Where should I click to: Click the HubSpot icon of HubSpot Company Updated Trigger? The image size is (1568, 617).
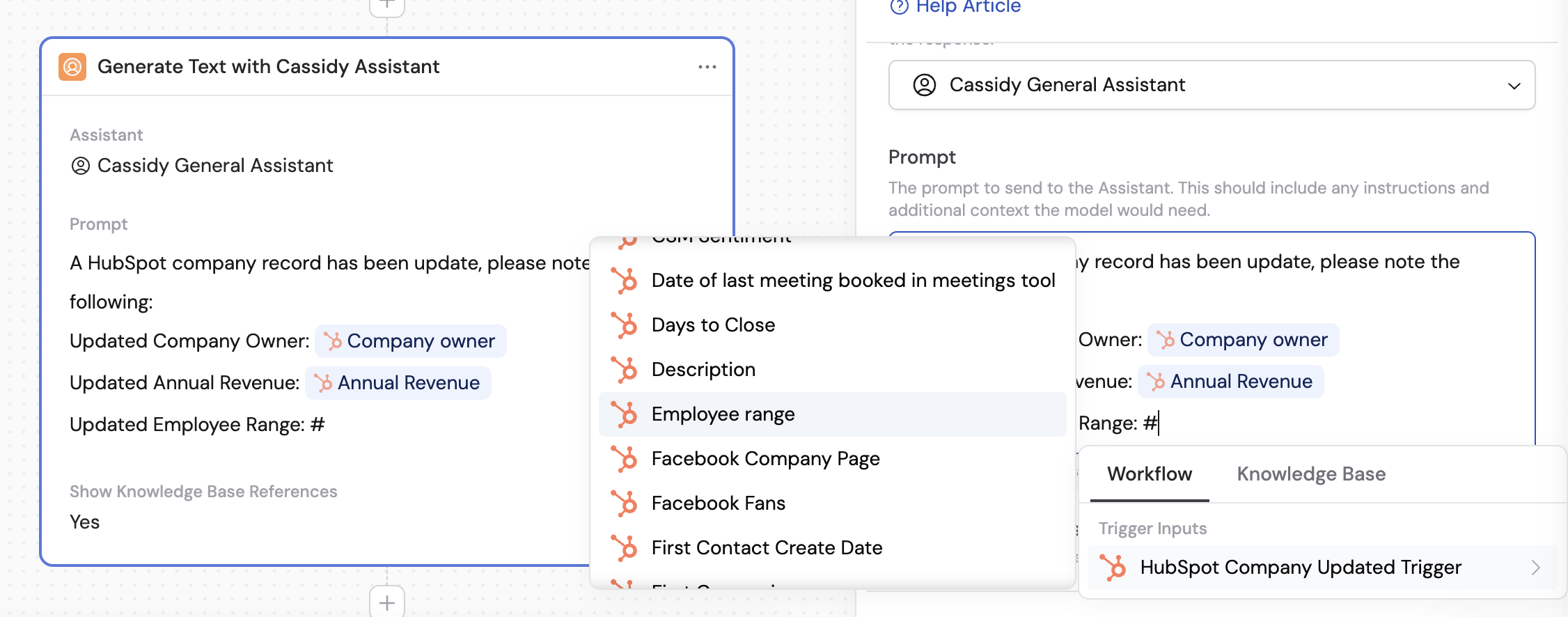(1113, 568)
